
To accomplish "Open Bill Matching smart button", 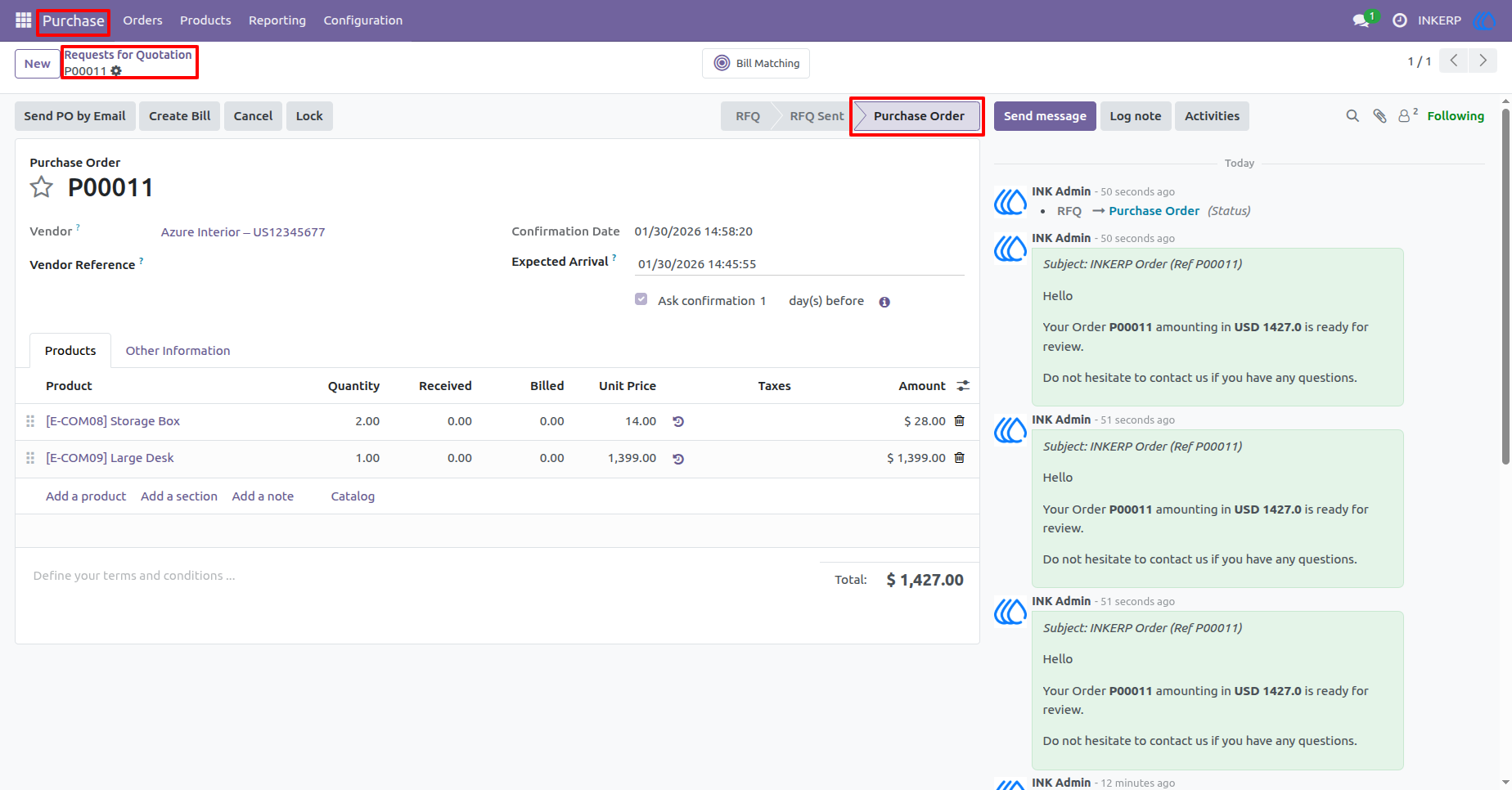I will click(x=756, y=63).
